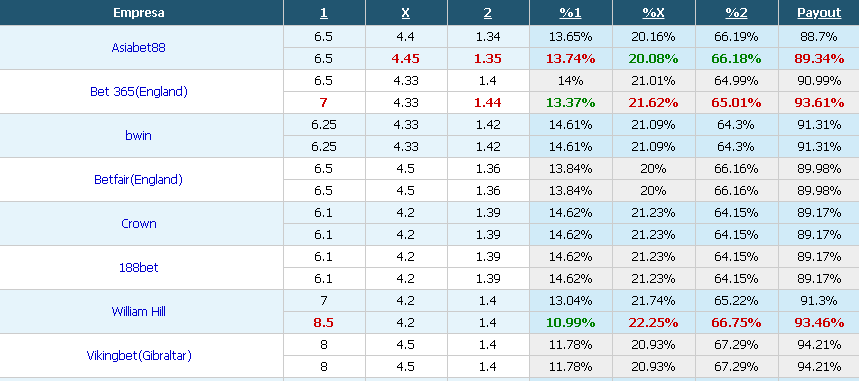Sort by Payout column header
Viewport: 859px width, 381px height.
pyautogui.click(x=819, y=13)
